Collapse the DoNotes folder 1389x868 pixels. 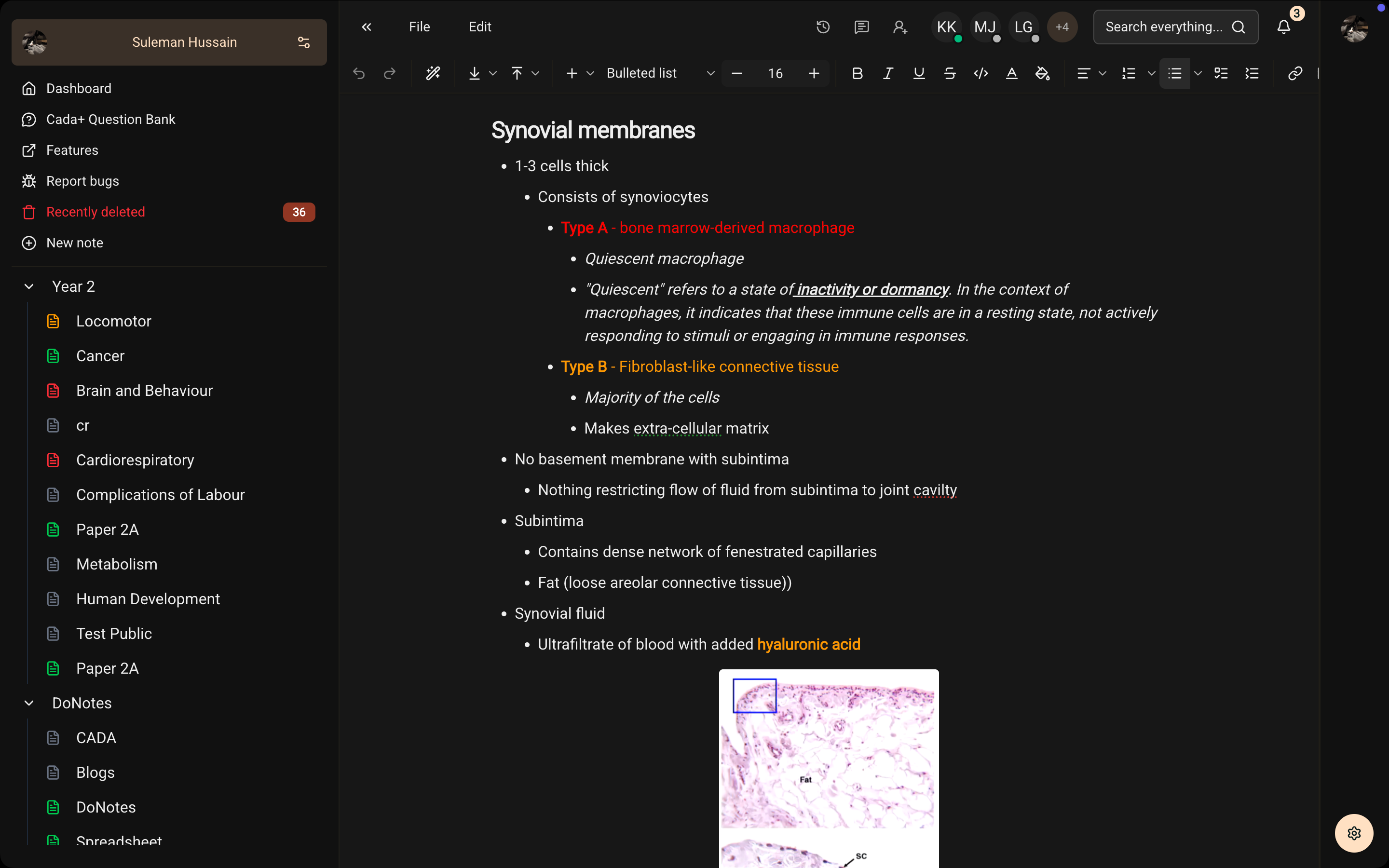tap(29, 703)
